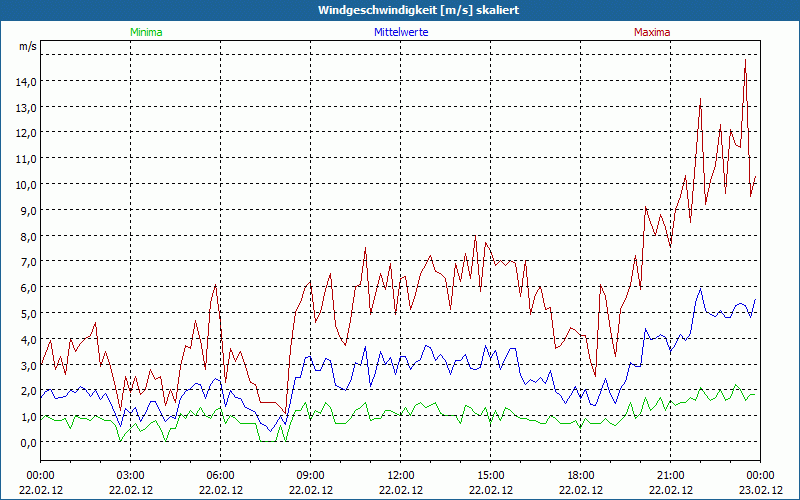Click the 9,0 y-axis value

[29, 210]
